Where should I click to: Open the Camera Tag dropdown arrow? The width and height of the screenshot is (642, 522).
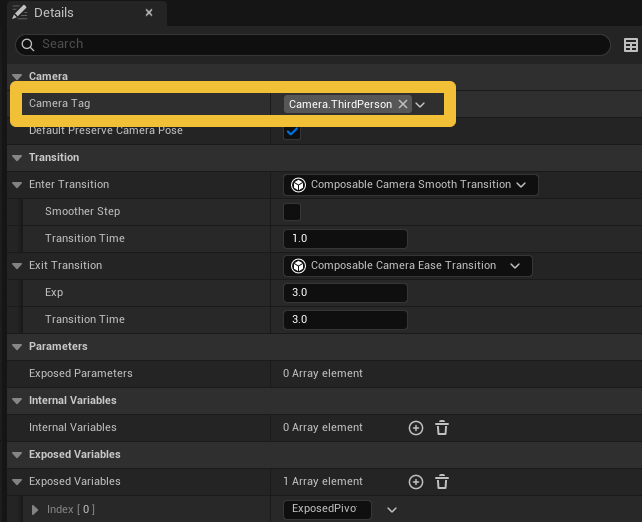click(421, 105)
